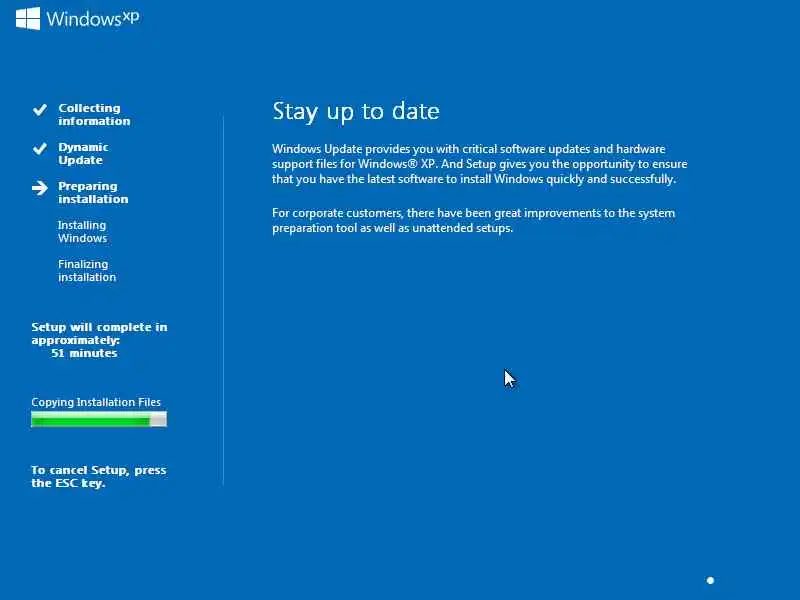Click the '51 minutes' remaining time text

(84, 353)
